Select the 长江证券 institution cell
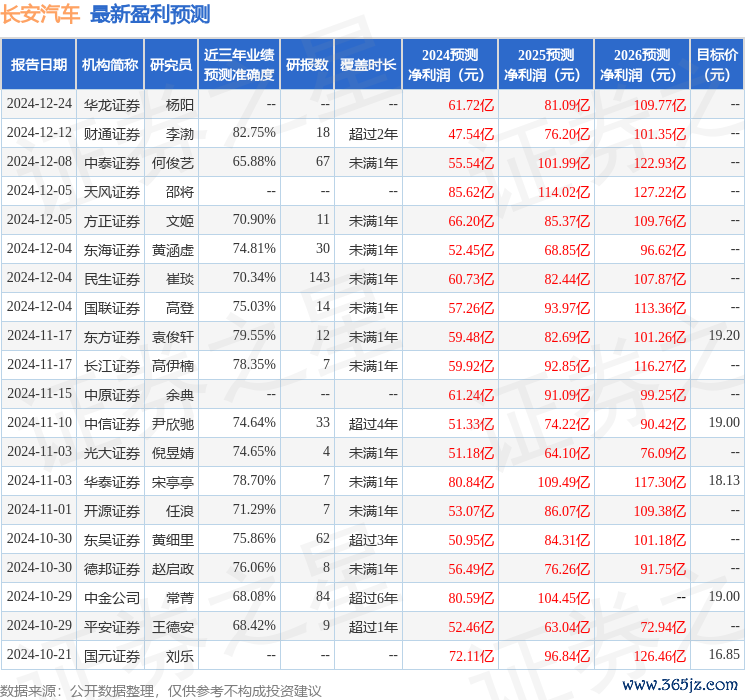The image size is (745, 700). tap(112, 366)
